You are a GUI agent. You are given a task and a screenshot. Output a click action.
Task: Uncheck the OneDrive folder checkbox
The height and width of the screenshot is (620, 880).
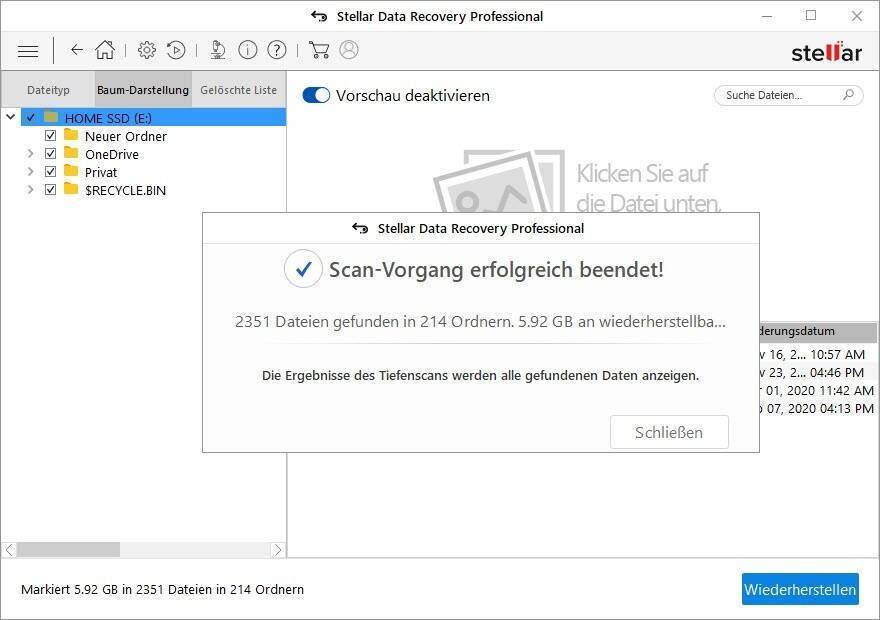coord(50,154)
